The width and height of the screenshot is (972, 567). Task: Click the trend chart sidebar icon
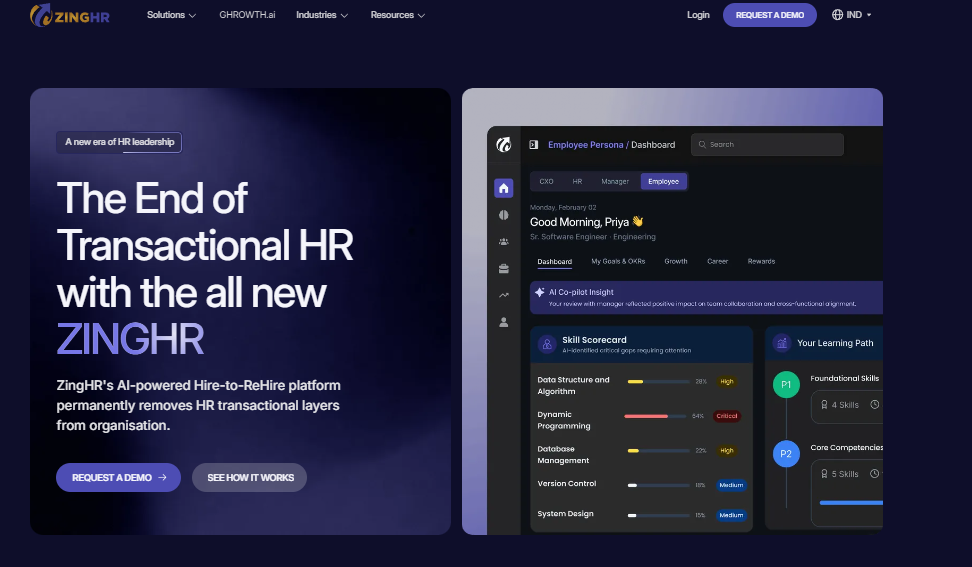pos(503,295)
